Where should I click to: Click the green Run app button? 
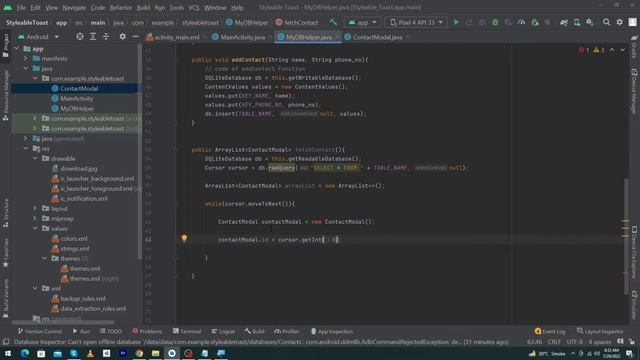[x=456, y=22]
